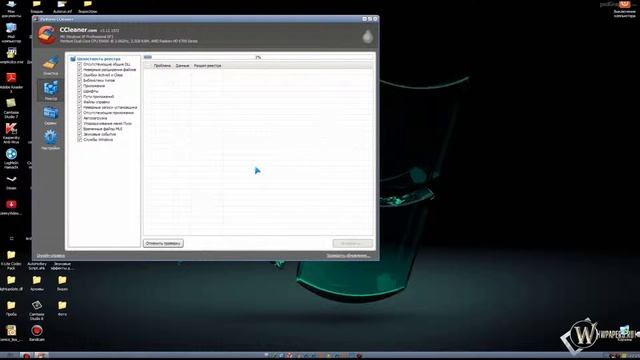Toggle the Start menu ordering checkbox
The height and width of the screenshot is (360, 640).
tap(80, 123)
